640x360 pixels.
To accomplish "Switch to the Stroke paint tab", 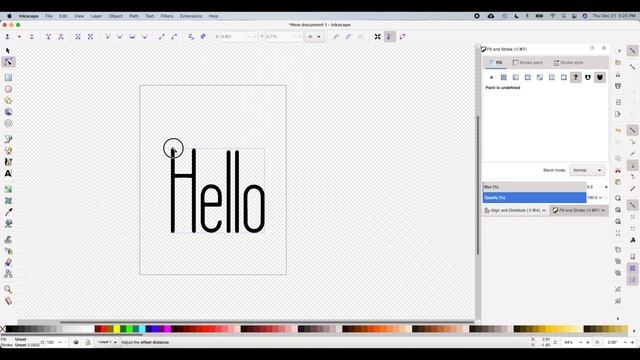I will point(528,62).
